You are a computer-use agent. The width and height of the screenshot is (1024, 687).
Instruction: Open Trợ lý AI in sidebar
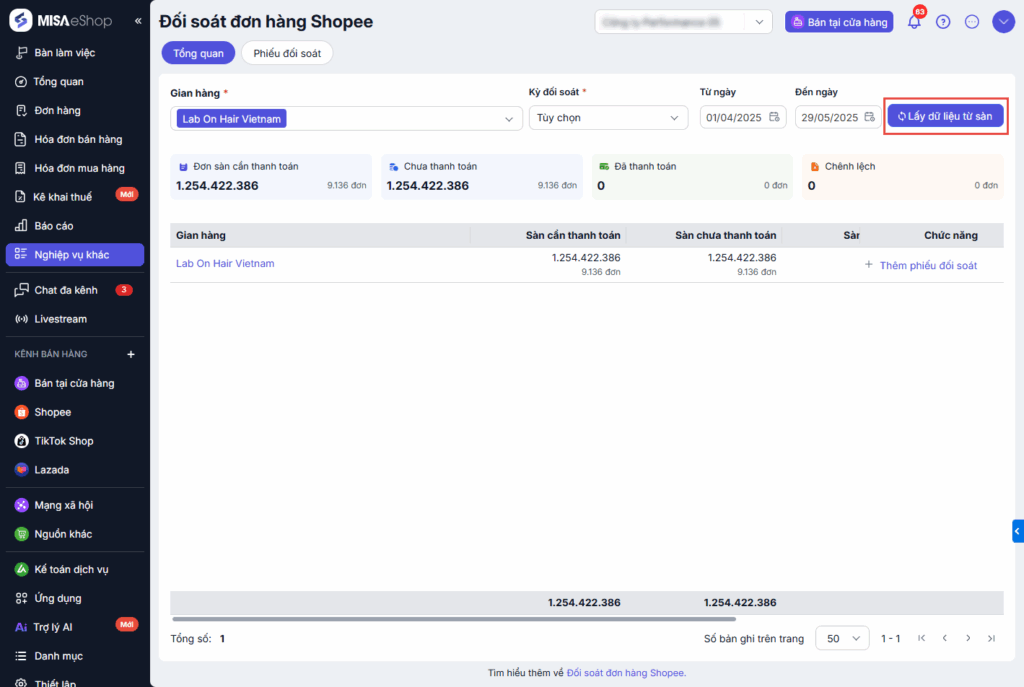(x=53, y=627)
